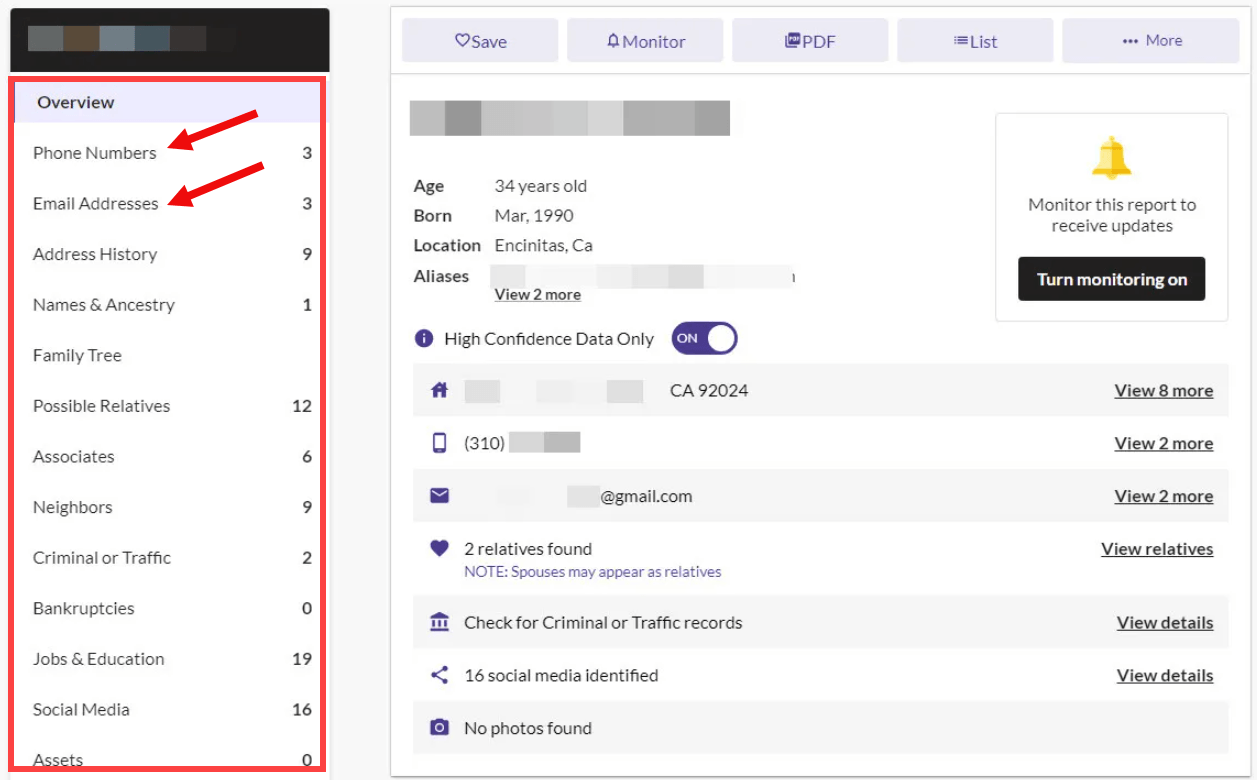Open the More options menu
This screenshot has width=1257, height=780.
tap(1150, 41)
